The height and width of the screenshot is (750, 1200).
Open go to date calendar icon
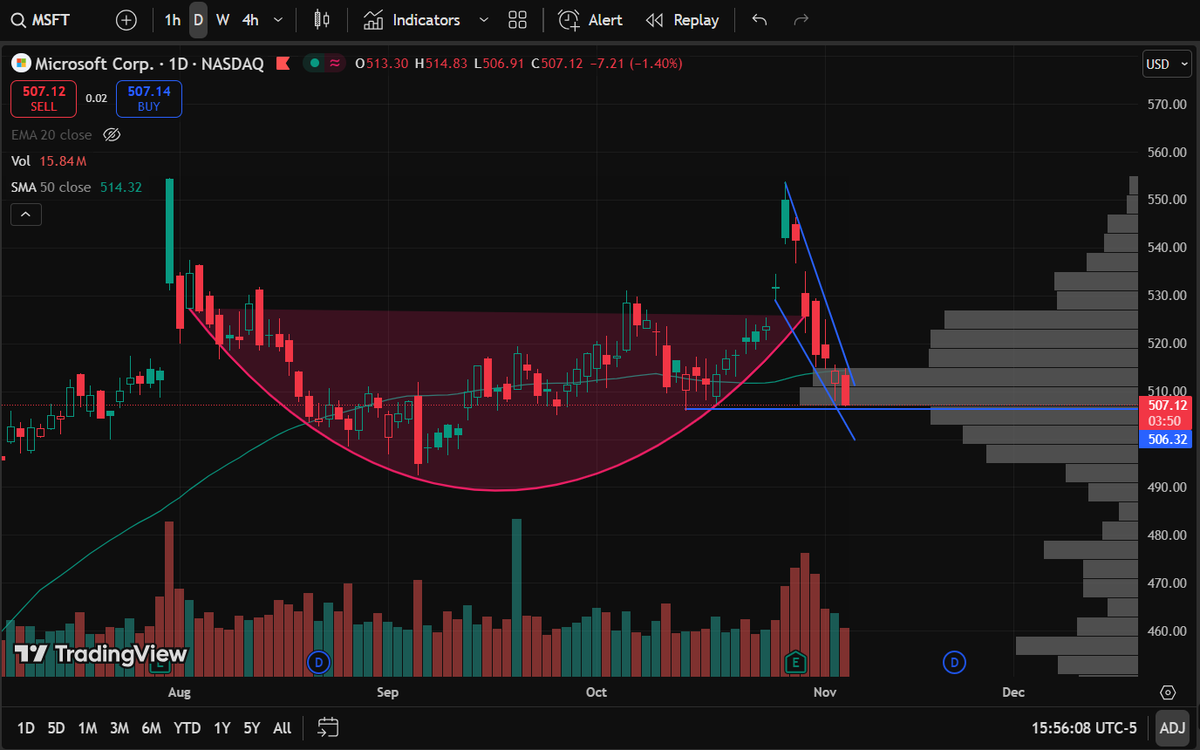coord(328,727)
